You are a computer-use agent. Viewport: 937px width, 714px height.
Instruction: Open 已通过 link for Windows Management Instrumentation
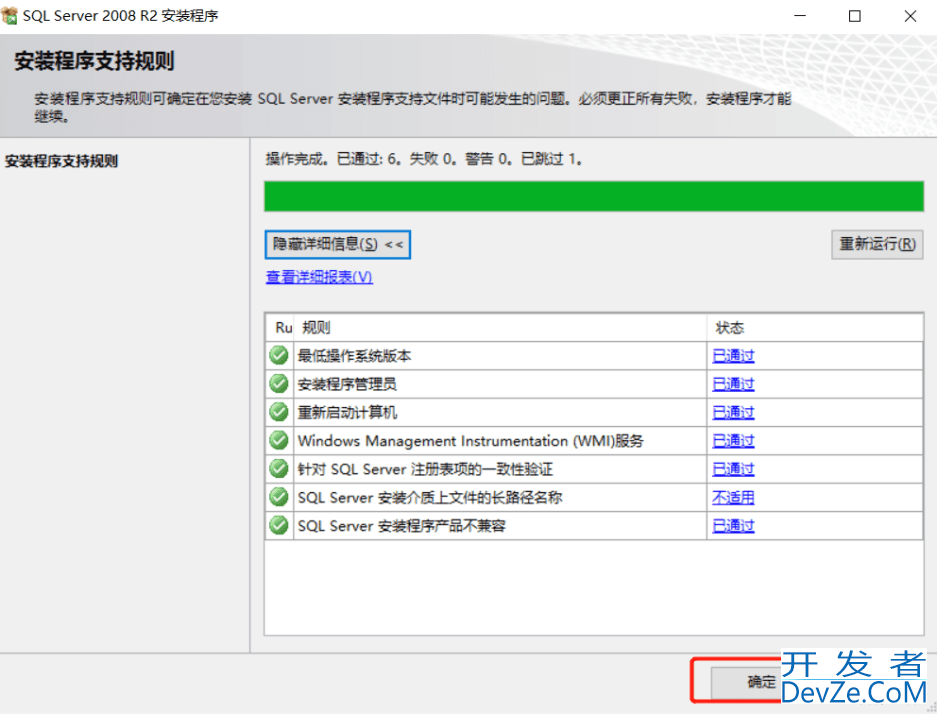[733, 441]
